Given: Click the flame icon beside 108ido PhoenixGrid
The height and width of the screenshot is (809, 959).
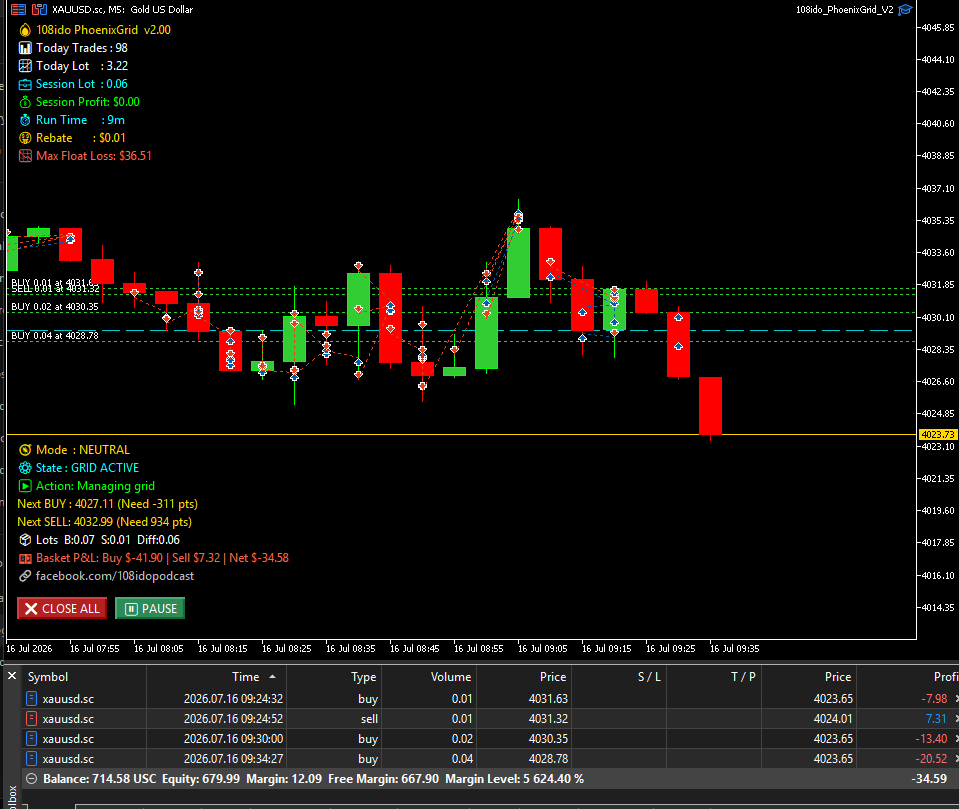Looking at the screenshot, I should click(25, 30).
